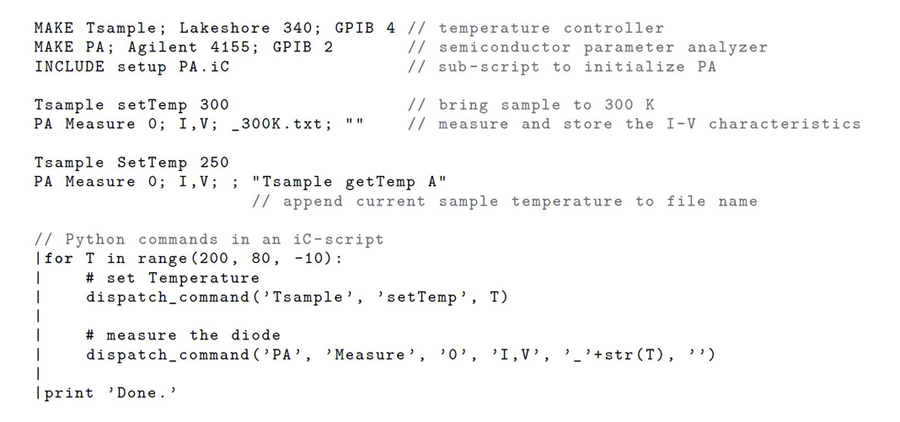Click the "sub-script to initialize PA" comment
This screenshot has height=422, width=900.
576,66
